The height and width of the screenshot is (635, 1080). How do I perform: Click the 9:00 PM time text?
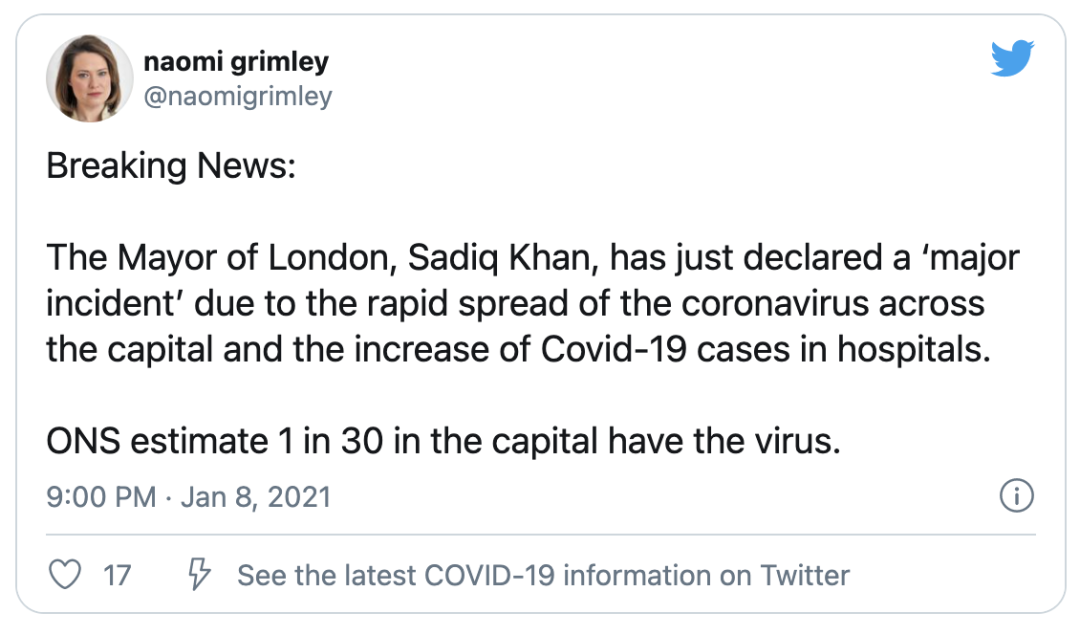coord(101,497)
